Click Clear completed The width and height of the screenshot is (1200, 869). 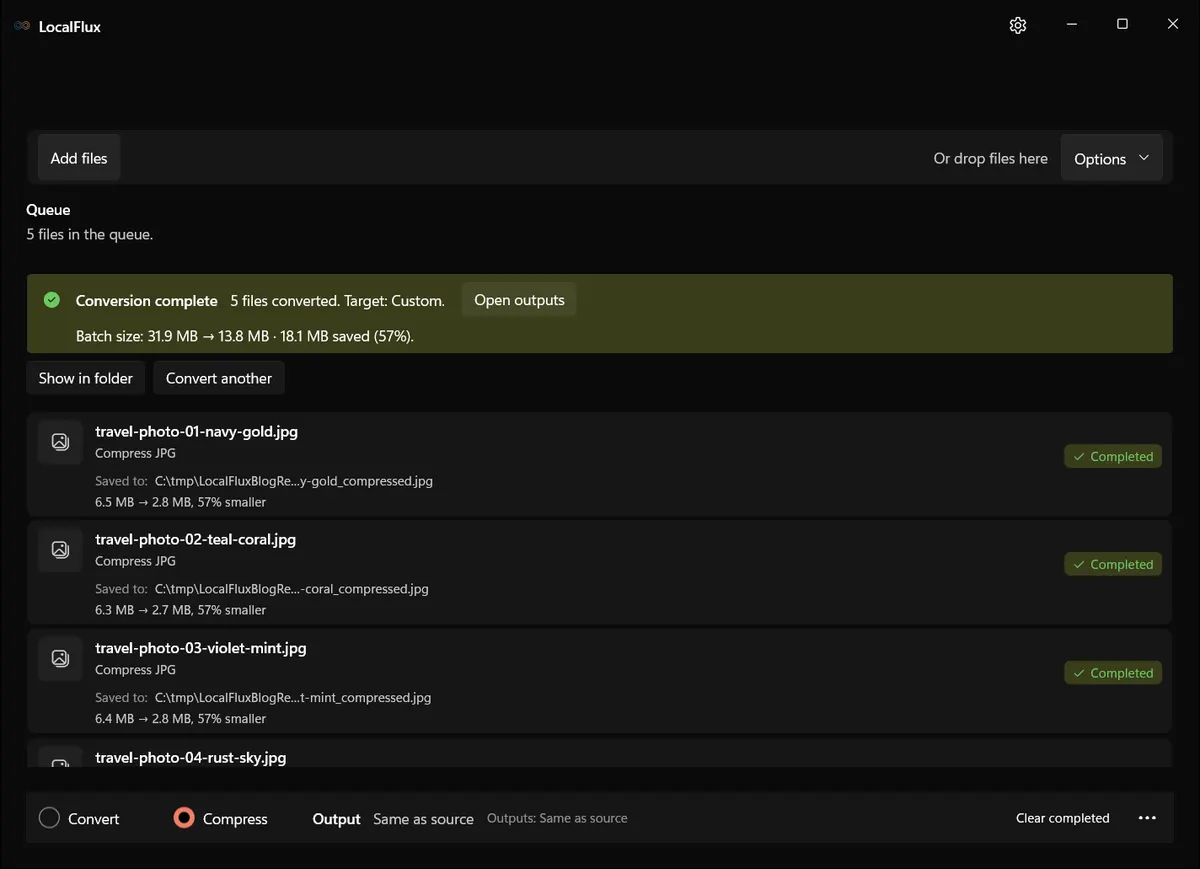click(1063, 818)
